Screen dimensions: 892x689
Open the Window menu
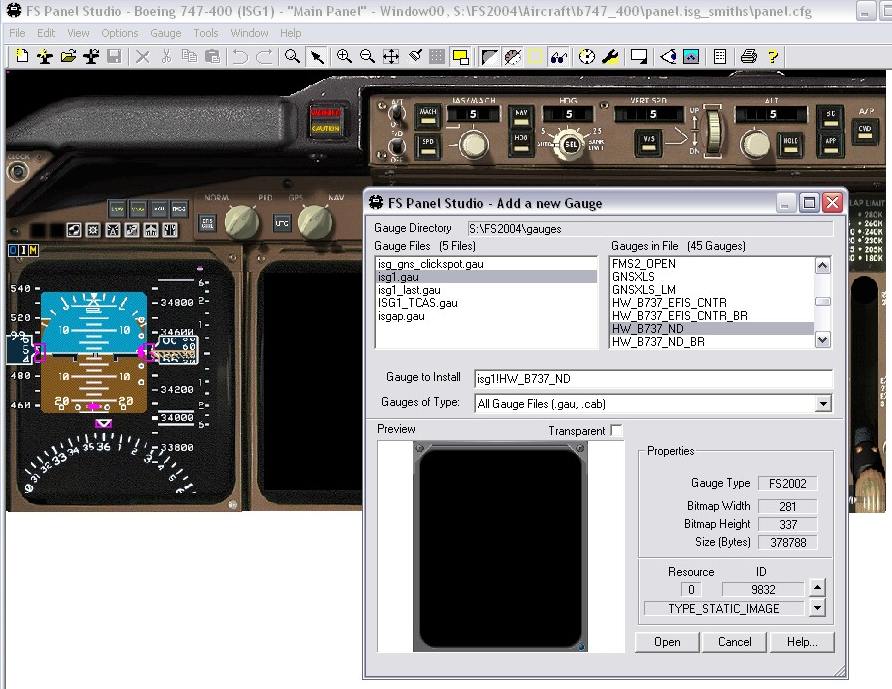click(249, 33)
